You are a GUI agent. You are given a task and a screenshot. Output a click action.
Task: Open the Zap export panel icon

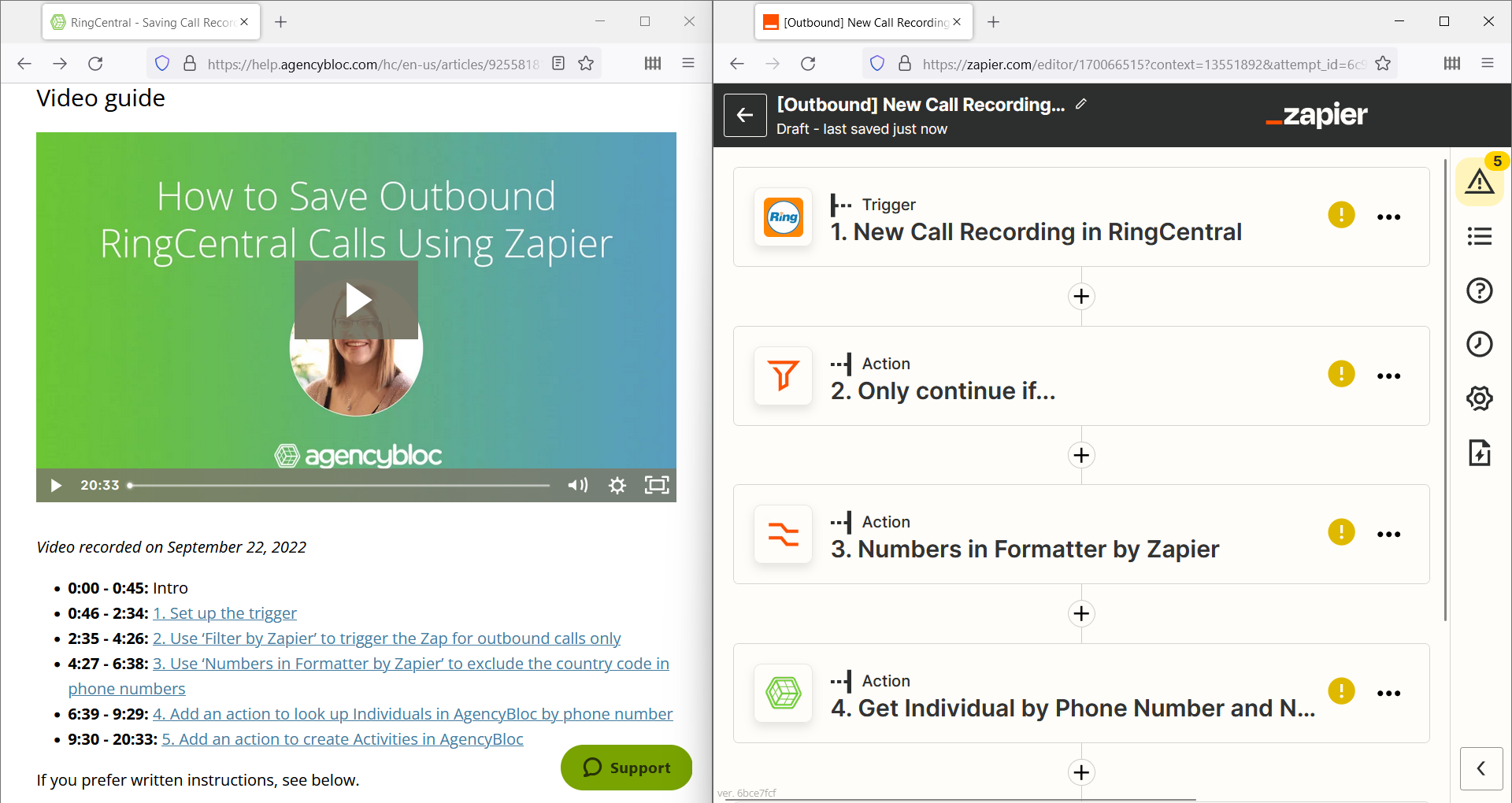click(1479, 452)
